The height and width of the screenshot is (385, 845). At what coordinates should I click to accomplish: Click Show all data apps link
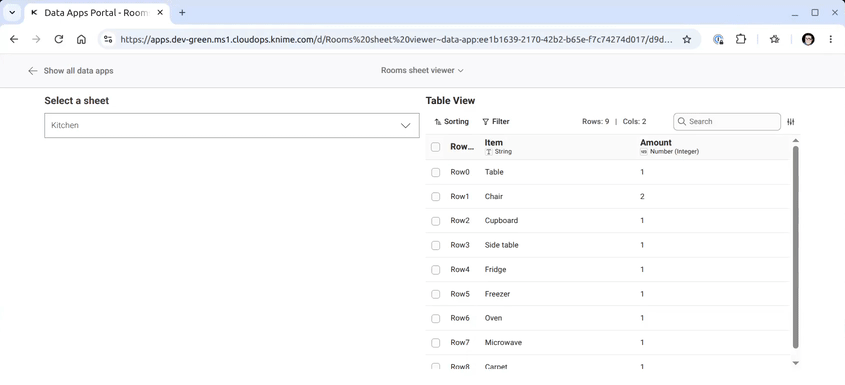(x=71, y=71)
